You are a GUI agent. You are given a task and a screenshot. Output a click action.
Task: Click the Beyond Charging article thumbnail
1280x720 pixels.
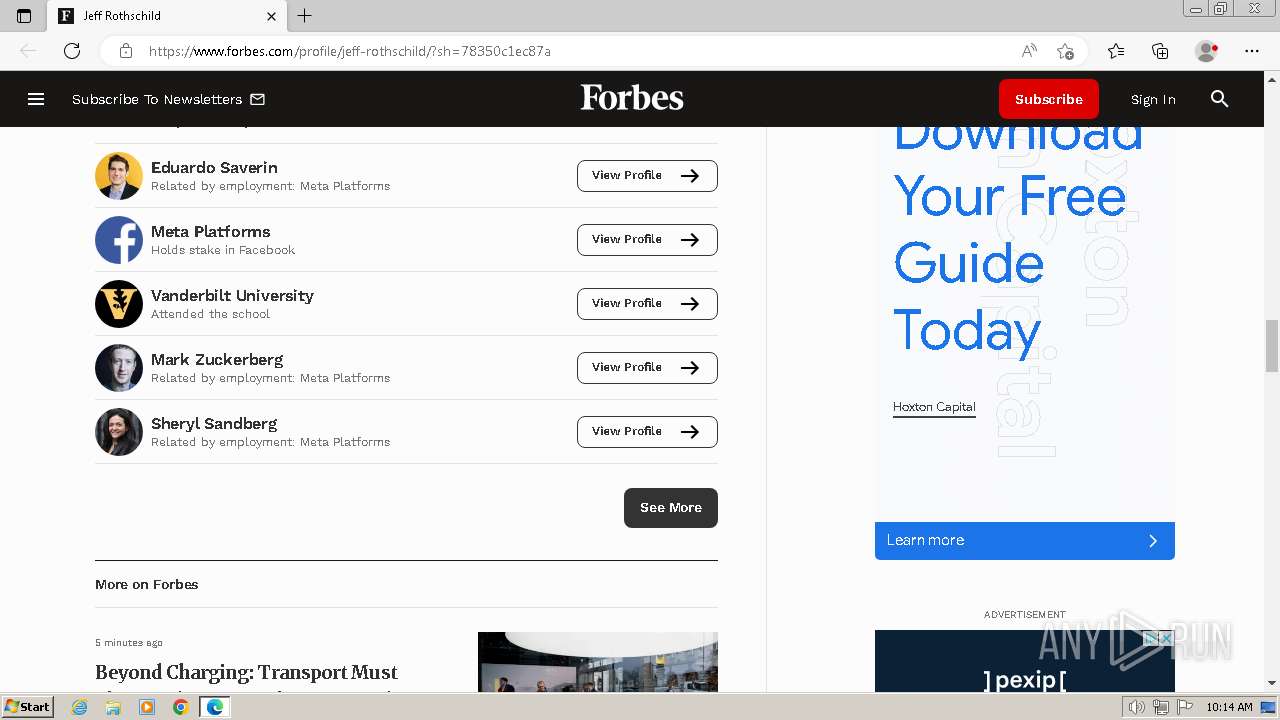pos(598,662)
